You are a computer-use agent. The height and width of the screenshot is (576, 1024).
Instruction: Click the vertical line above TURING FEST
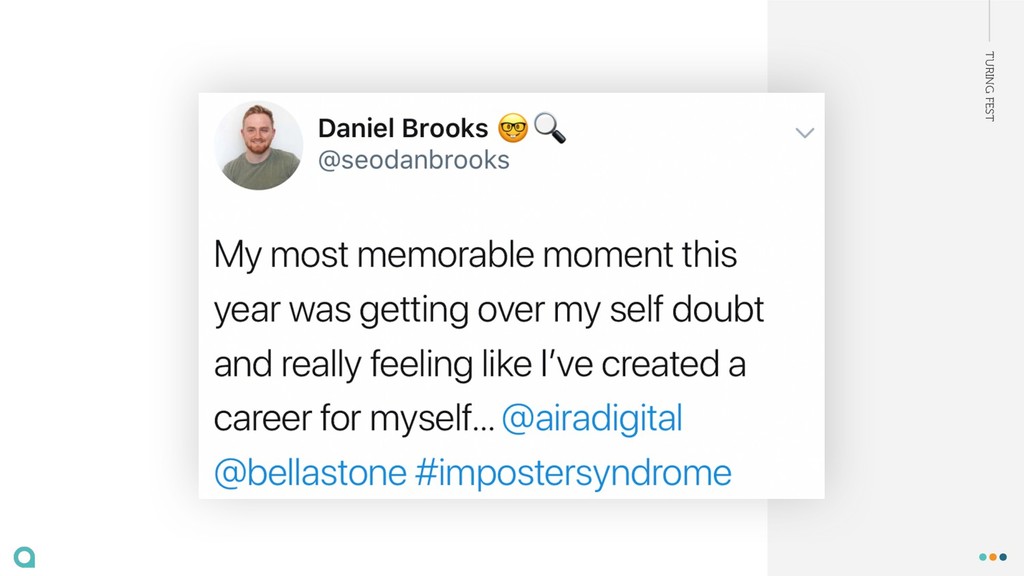989,21
